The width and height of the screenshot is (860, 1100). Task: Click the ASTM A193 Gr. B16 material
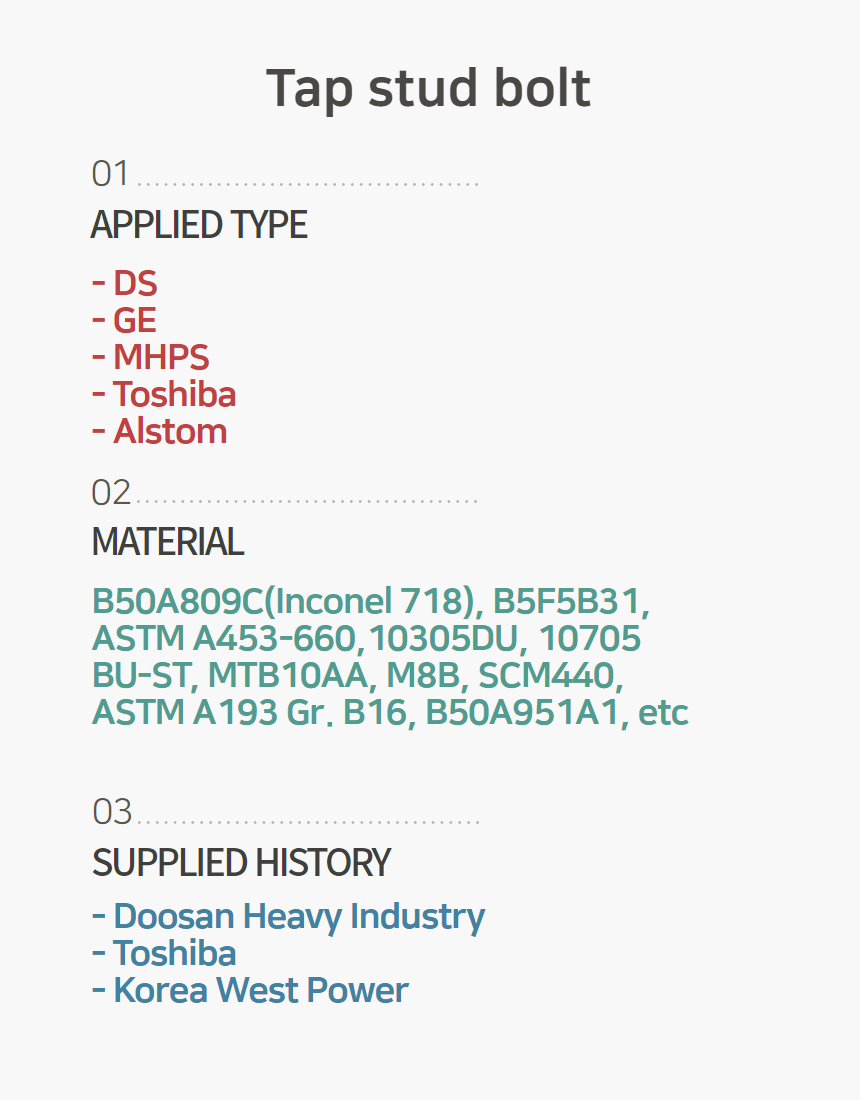pos(250,713)
